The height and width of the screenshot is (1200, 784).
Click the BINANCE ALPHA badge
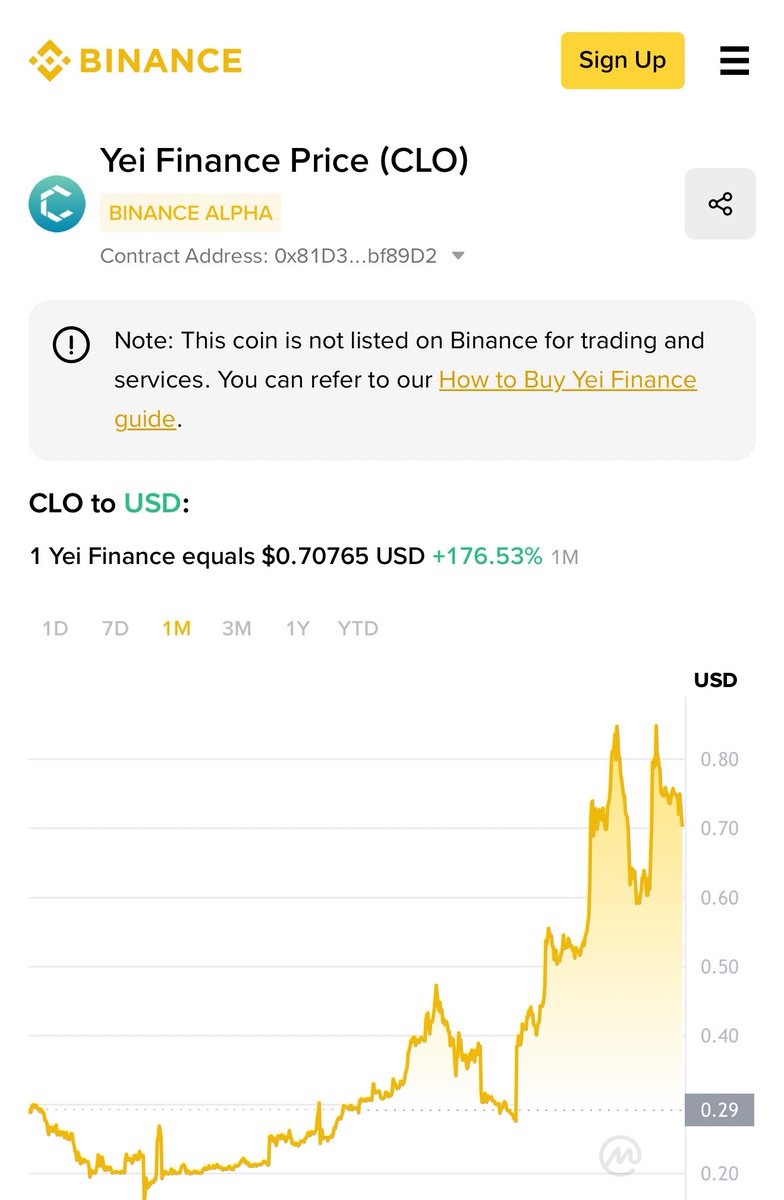click(x=190, y=213)
